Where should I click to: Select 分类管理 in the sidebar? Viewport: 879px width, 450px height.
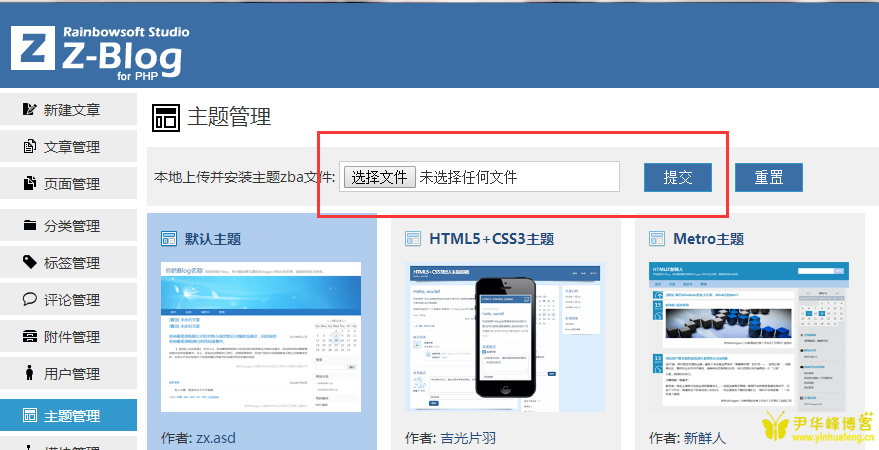click(68, 225)
